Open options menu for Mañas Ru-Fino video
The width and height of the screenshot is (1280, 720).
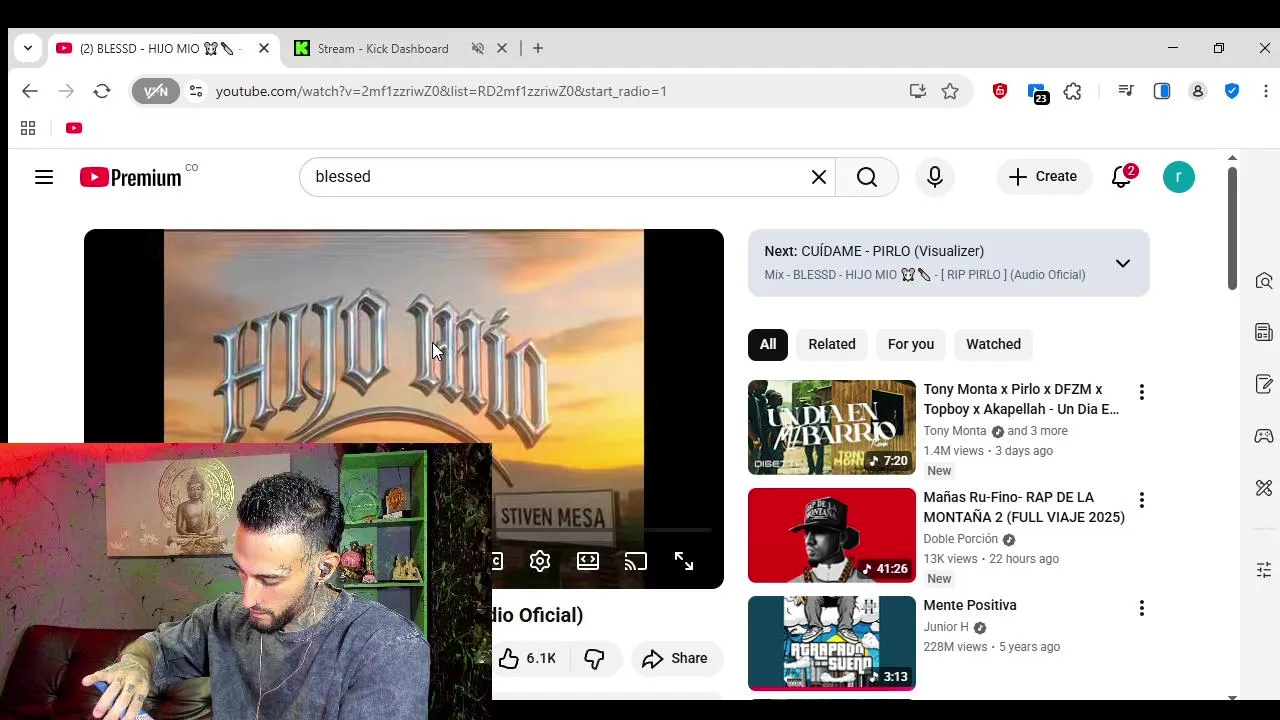pyautogui.click(x=1142, y=500)
